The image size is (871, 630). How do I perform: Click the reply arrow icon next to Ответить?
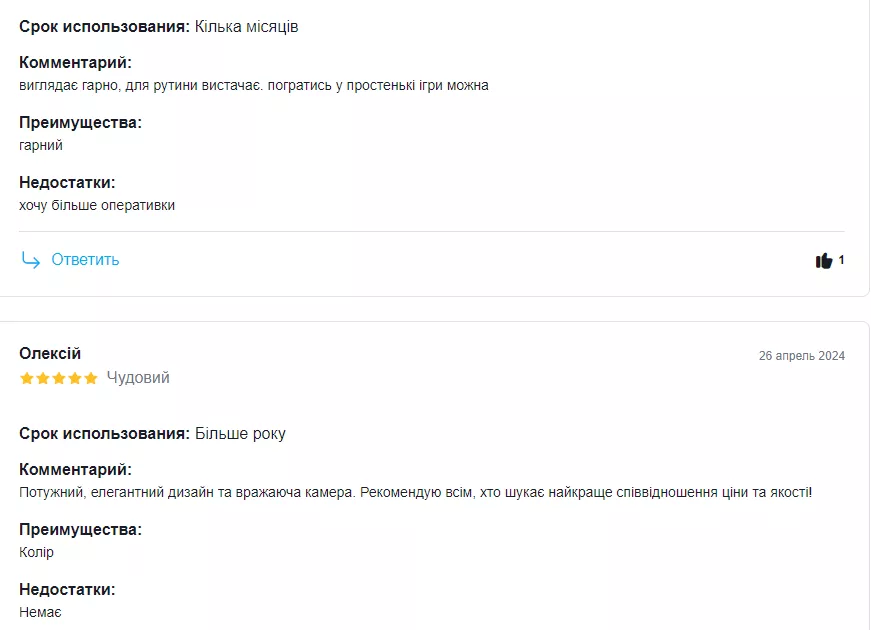(x=28, y=260)
